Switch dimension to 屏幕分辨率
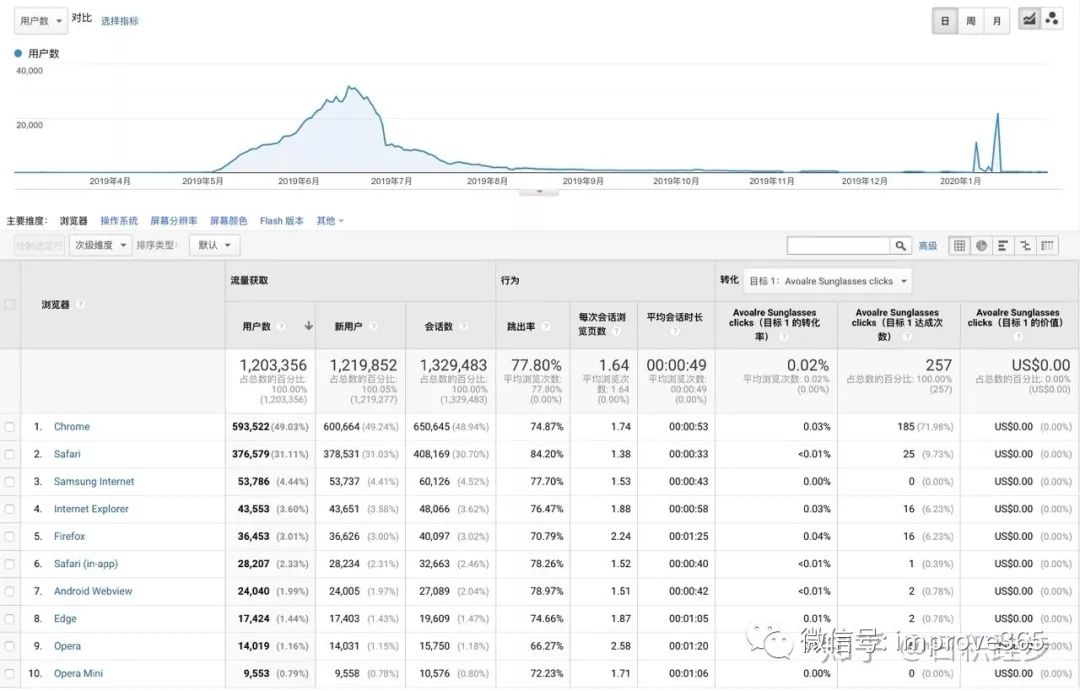 (174, 220)
